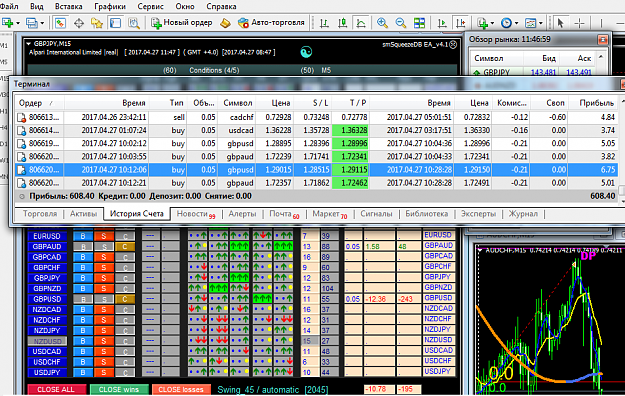The height and width of the screenshot is (396, 625).
Task: Toggle Авто-торговля (AutoTrading) on or off
Action: tap(271, 23)
